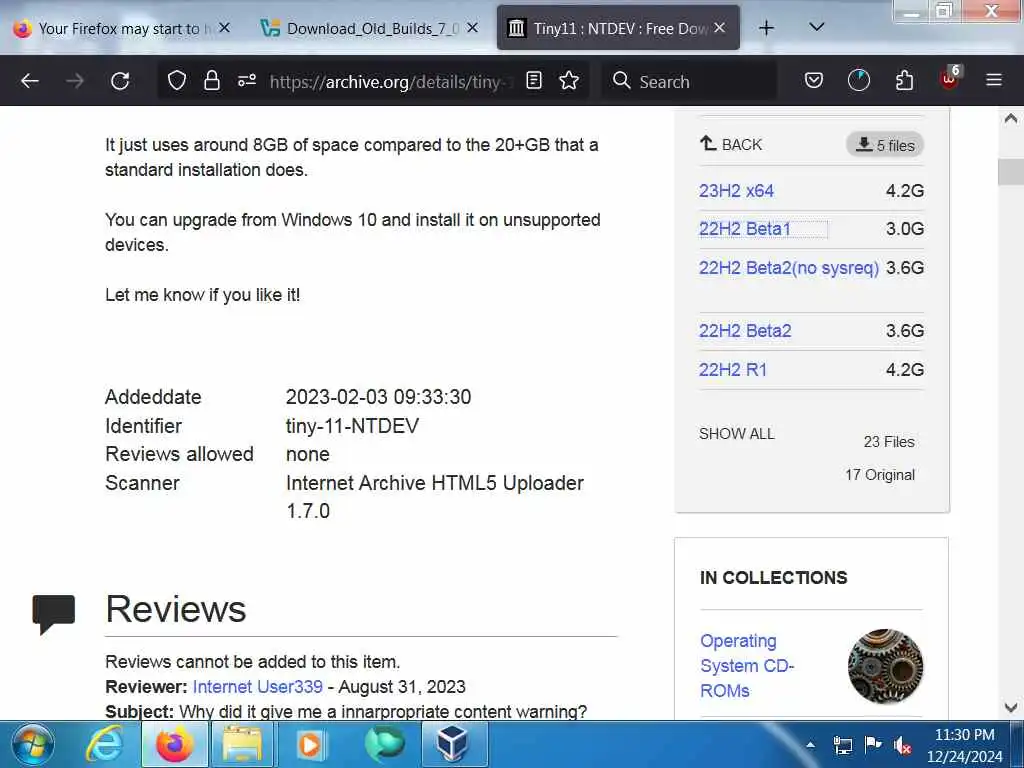
Task: Open the Windows Start menu orb
Action: pos(32,744)
